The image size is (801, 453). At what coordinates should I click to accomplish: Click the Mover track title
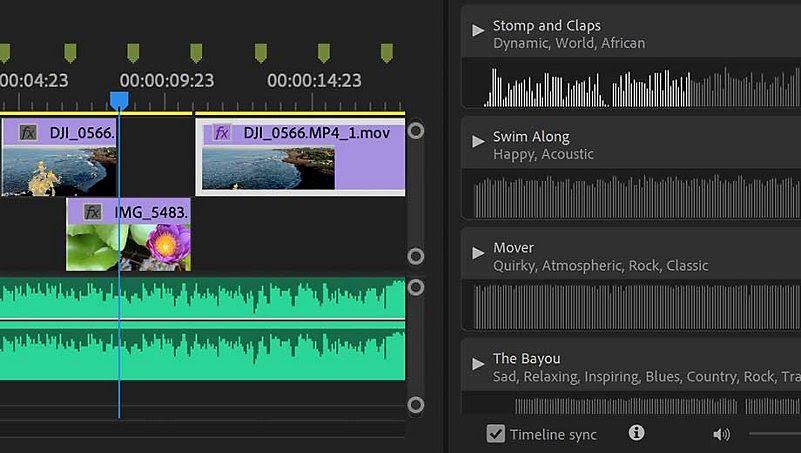(x=513, y=248)
